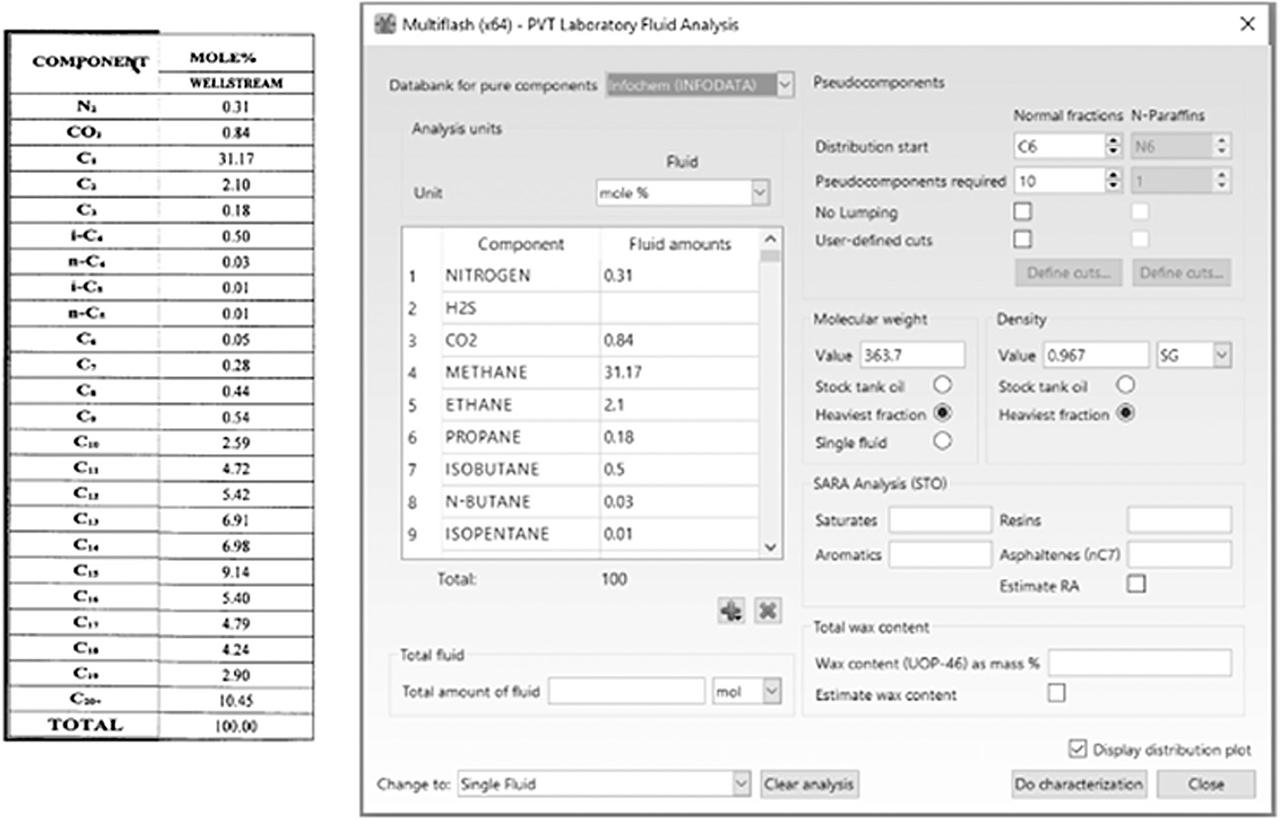
Task: Click the add component plus icon
Action: [731, 611]
